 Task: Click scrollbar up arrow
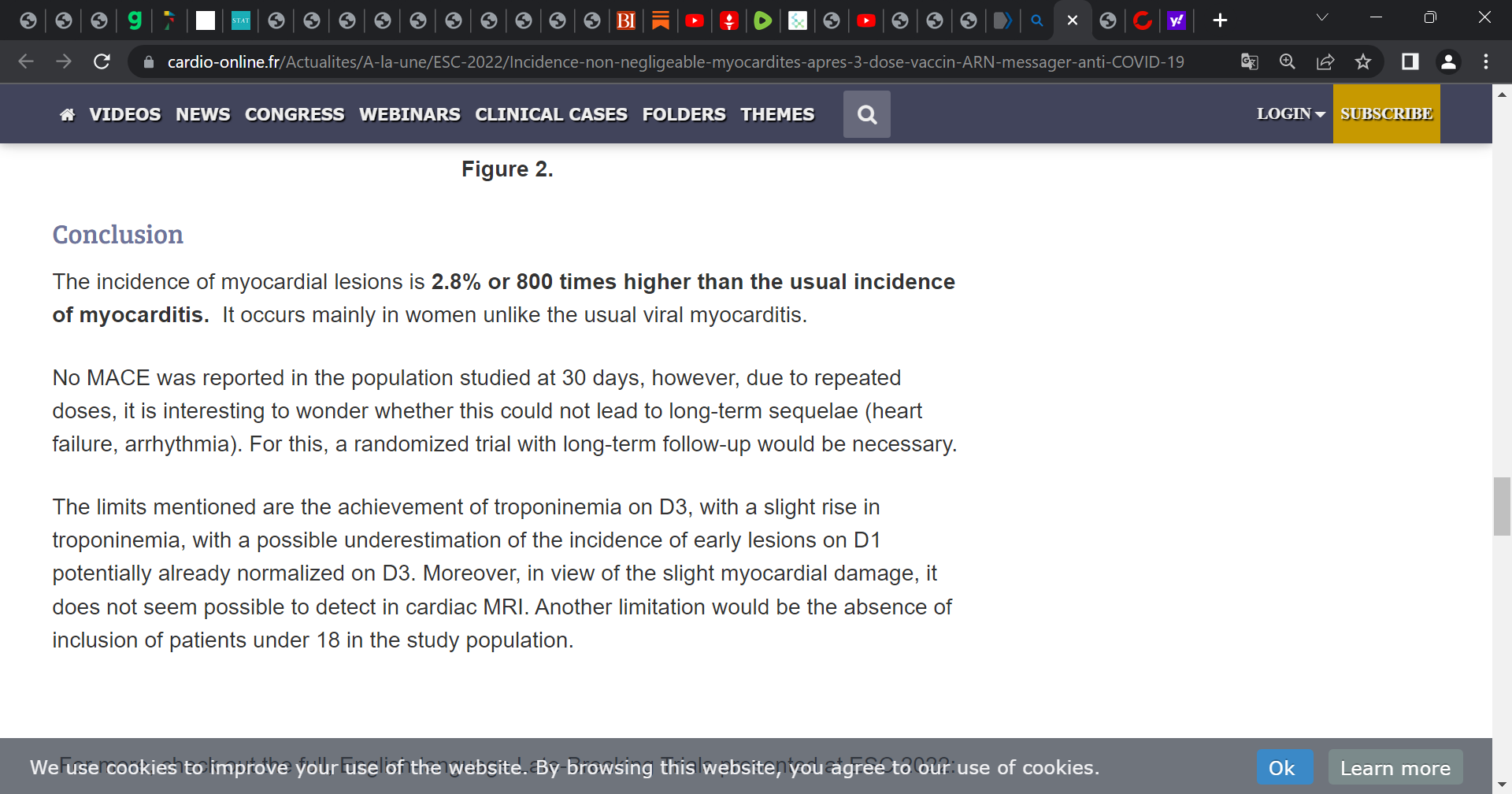1502,94
